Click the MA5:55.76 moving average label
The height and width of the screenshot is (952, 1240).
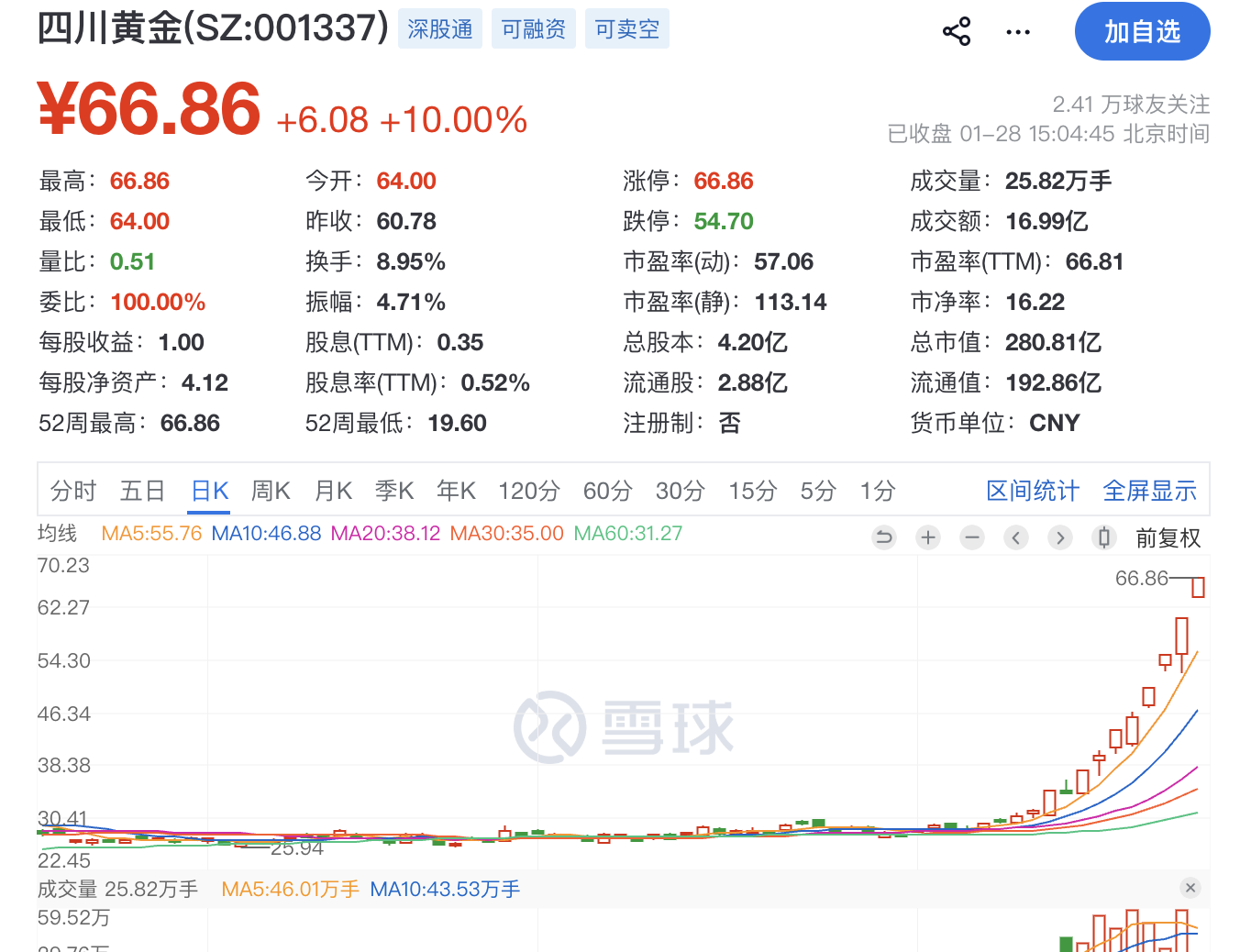(151, 534)
